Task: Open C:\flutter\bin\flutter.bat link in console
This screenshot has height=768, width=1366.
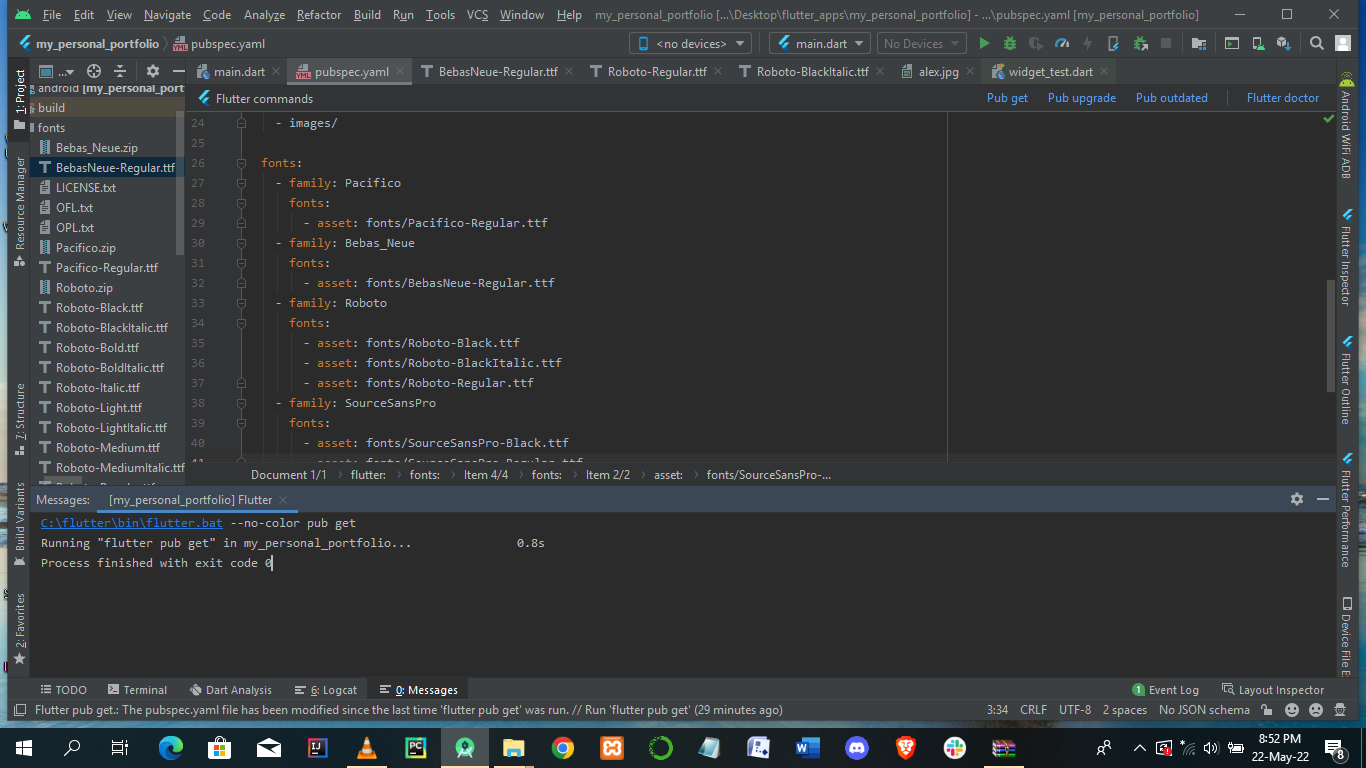Action: coord(132,523)
